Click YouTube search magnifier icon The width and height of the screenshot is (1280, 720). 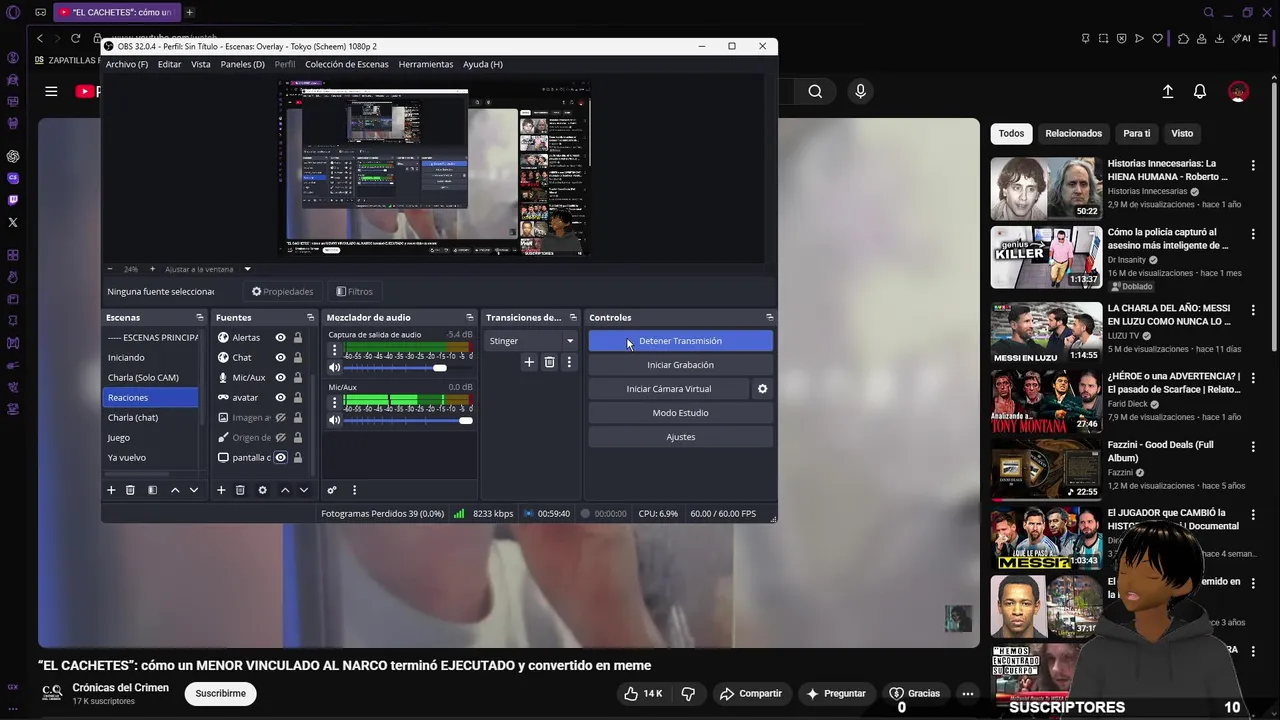(x=815, y=91)
